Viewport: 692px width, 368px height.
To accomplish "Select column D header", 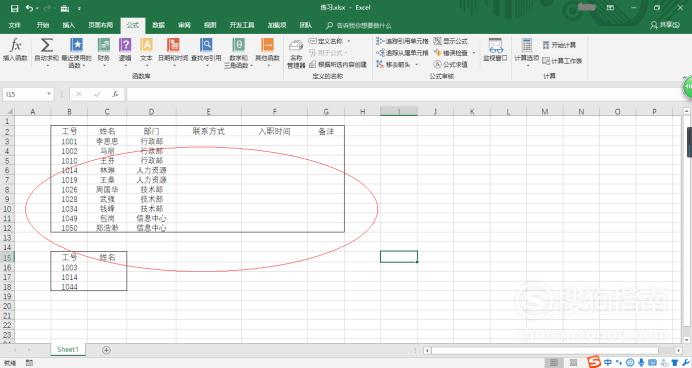I will click(151, 112).
